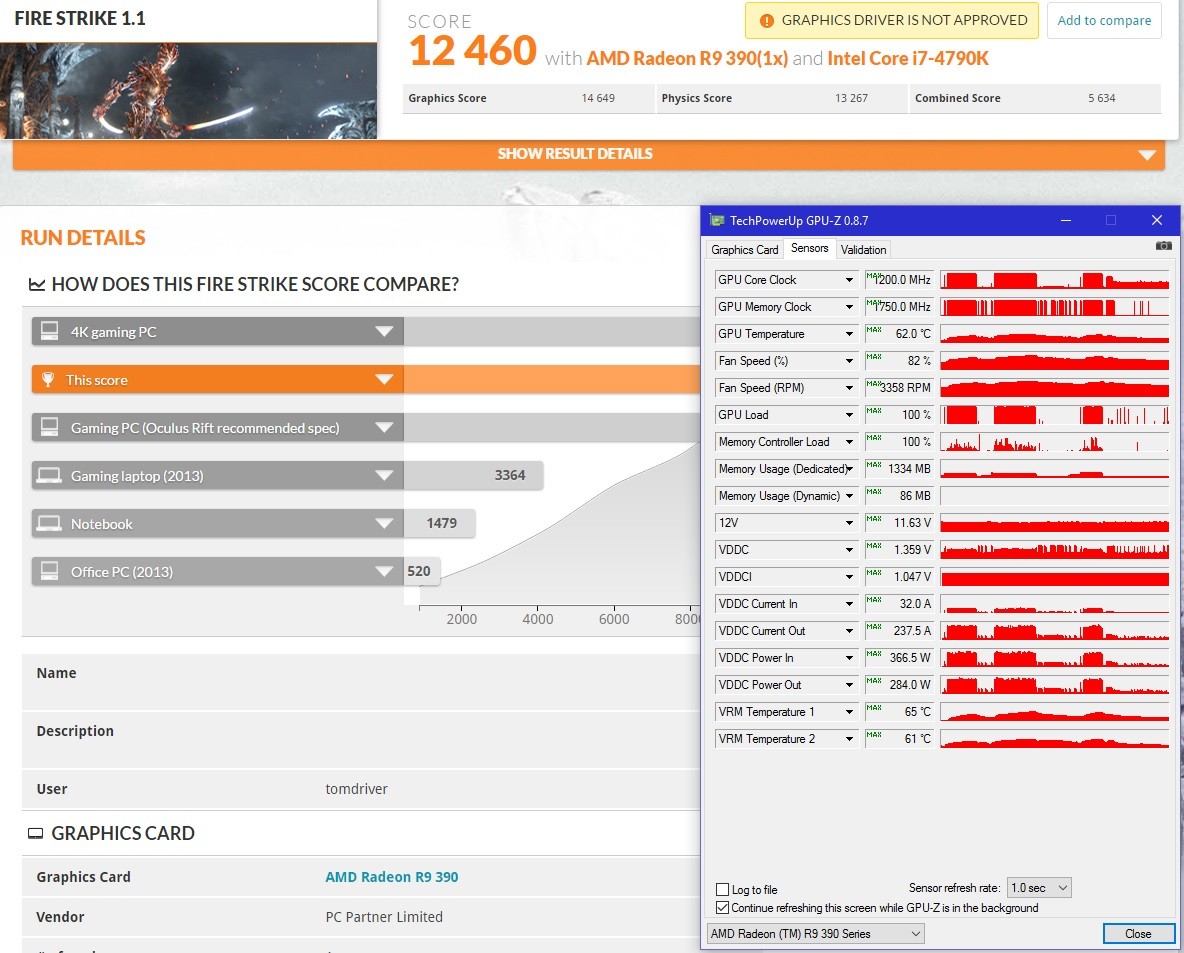
Task: Click the laptop icon on Notebook row
Action: click(x=50, y=523)
